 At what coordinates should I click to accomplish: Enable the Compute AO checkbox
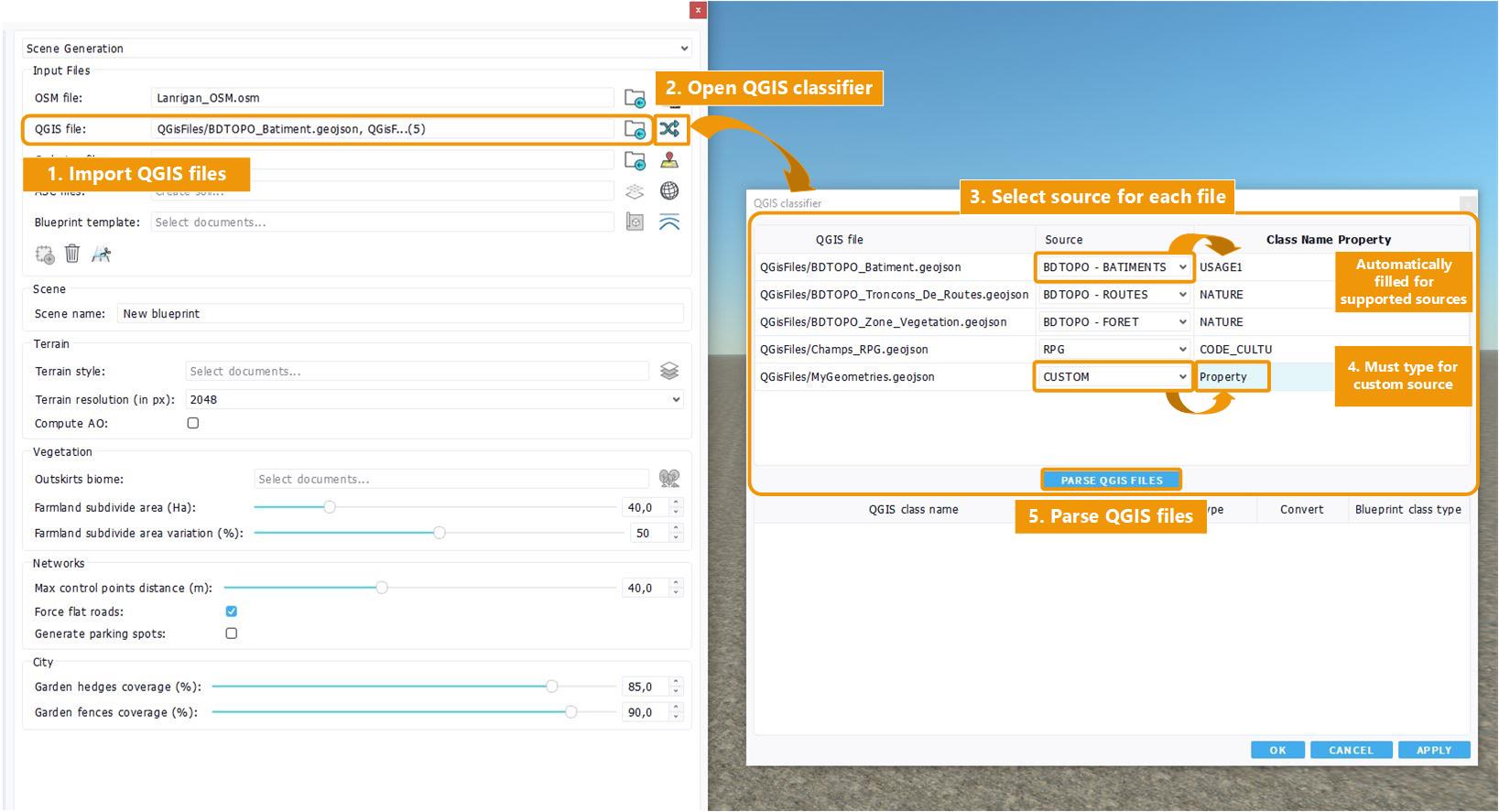[x=193, y=423]
